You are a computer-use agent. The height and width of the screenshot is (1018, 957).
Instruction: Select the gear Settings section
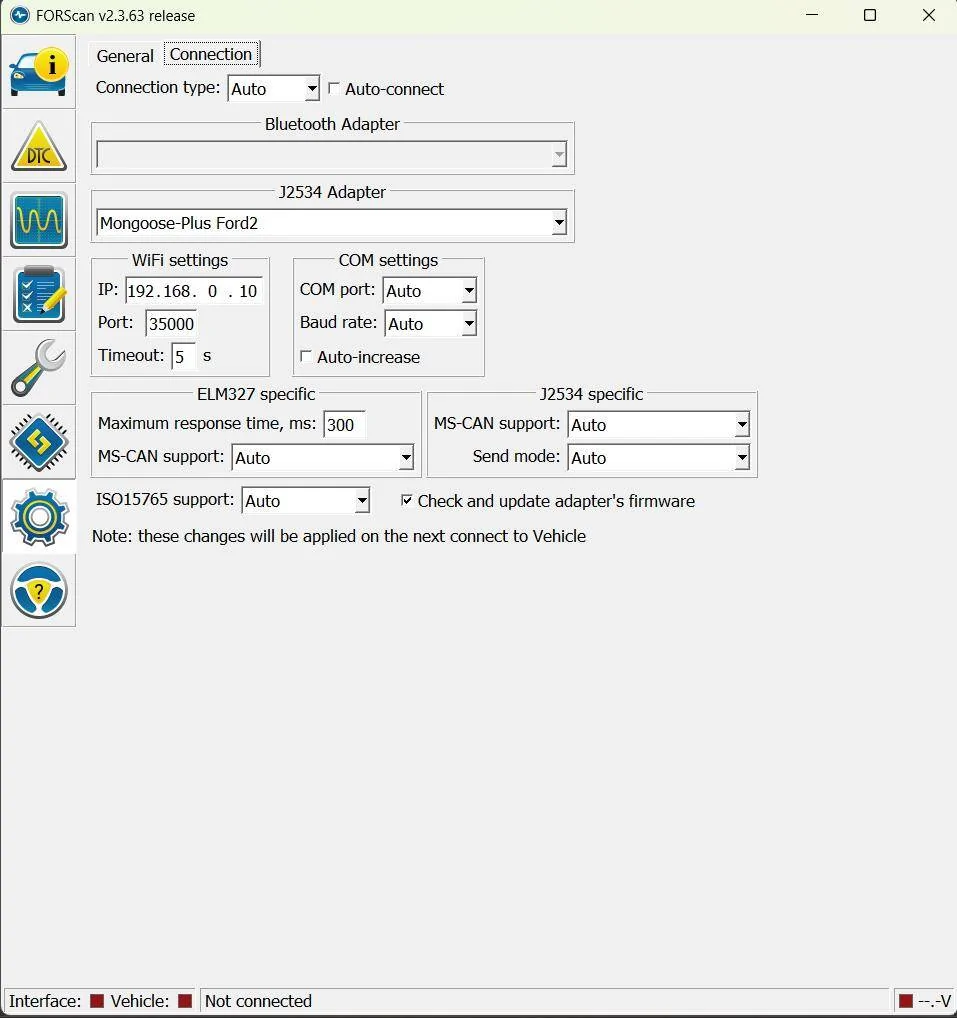39,516
